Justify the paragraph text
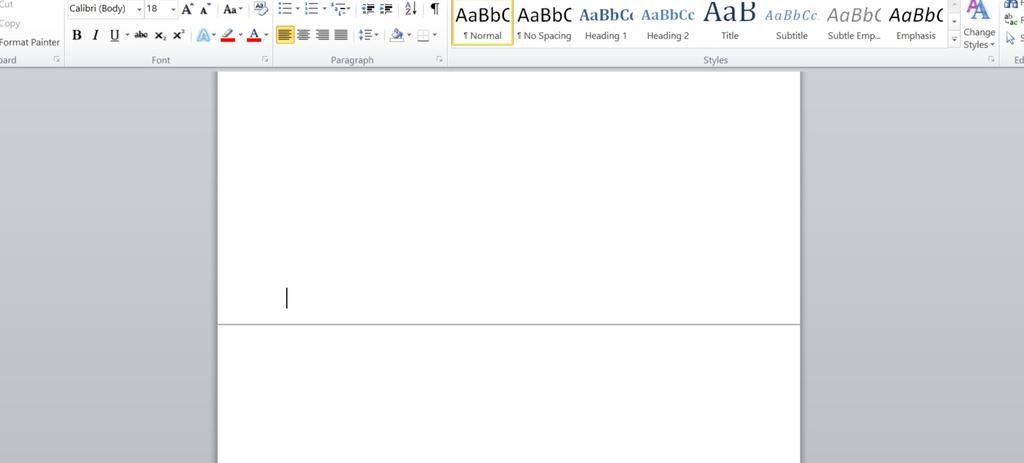Screen dimensions: 1024x463 click(341, 35)
